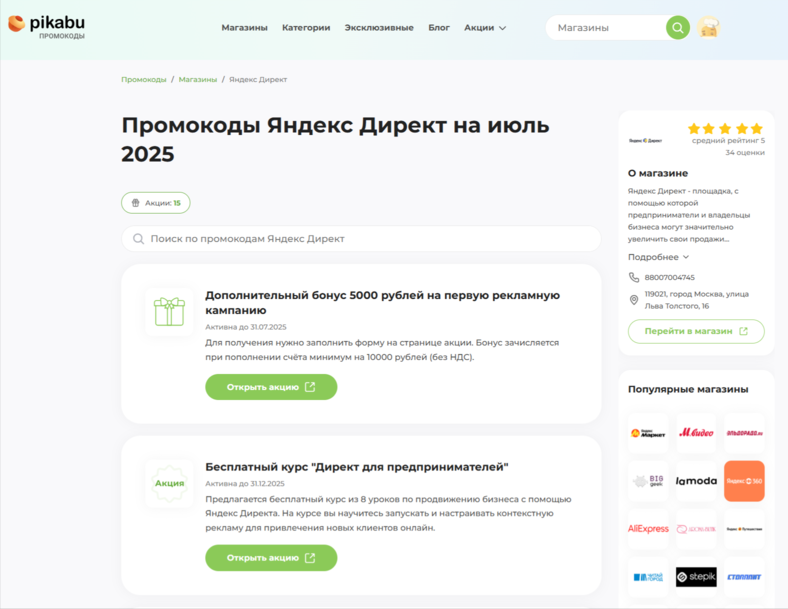Open the pink store logo beside AliExpress
Image resolution: width=788 pixels, height=609 pixels.
696,529
